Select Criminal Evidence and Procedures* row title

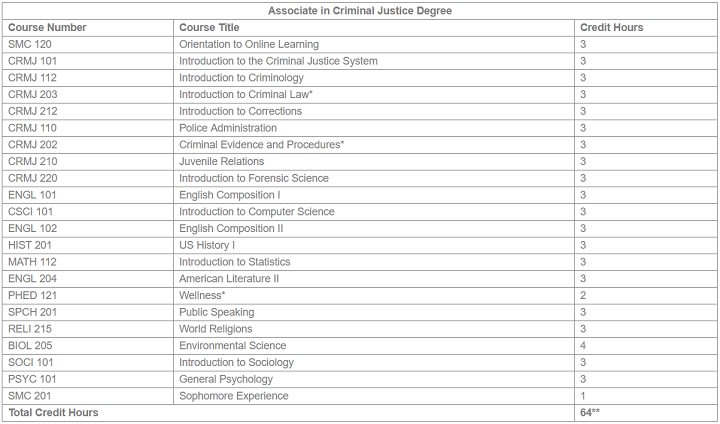coord(261,145)
